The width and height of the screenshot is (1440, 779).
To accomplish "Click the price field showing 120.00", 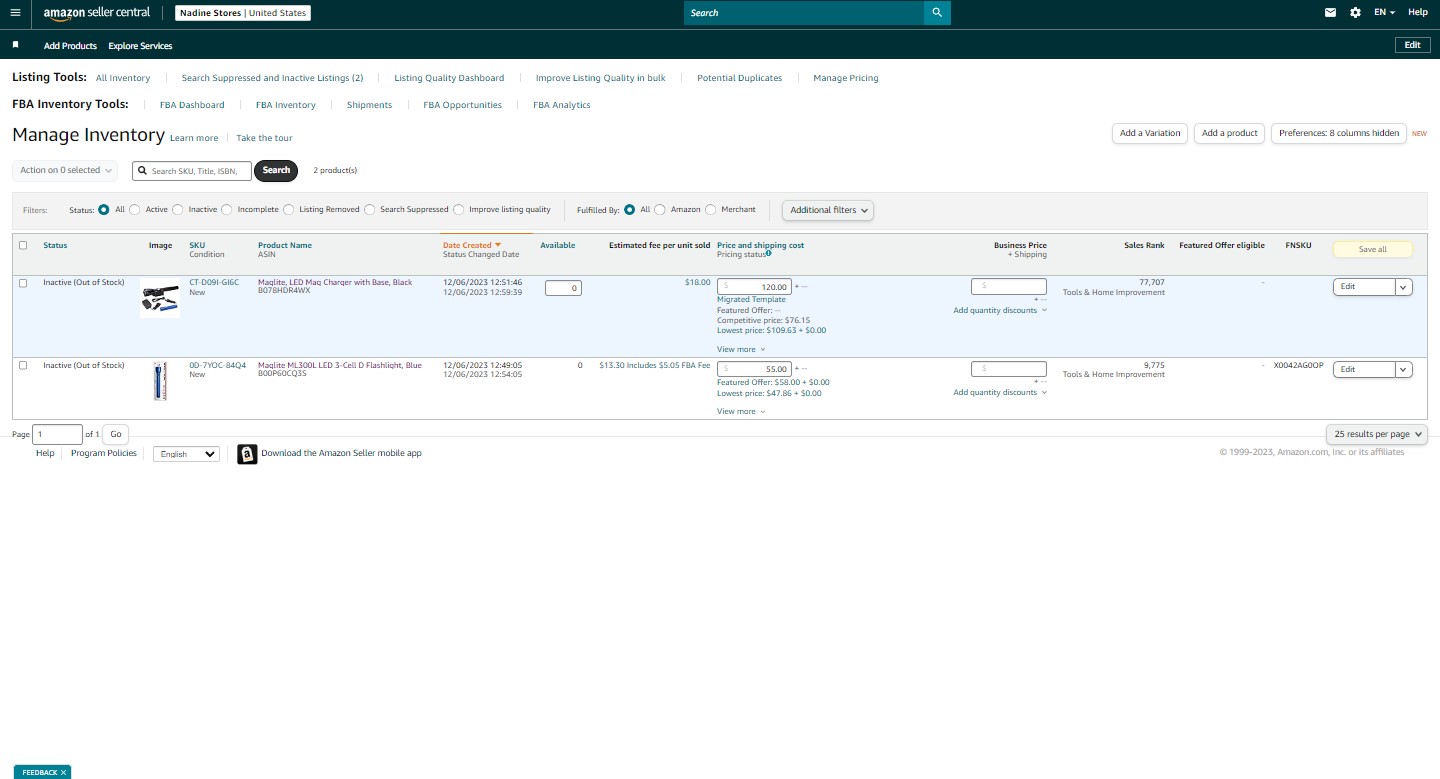I will tap(754, 287).
